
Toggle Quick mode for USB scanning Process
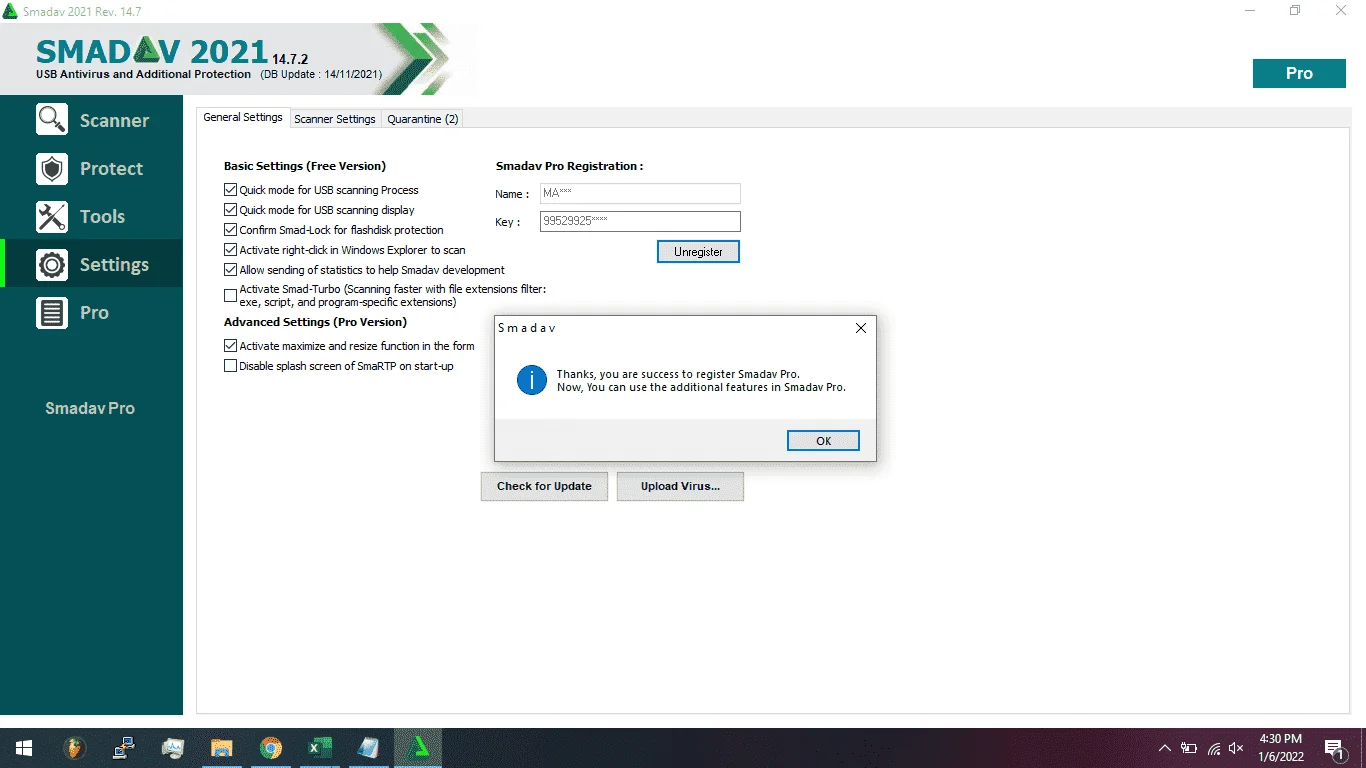[231, 190]
